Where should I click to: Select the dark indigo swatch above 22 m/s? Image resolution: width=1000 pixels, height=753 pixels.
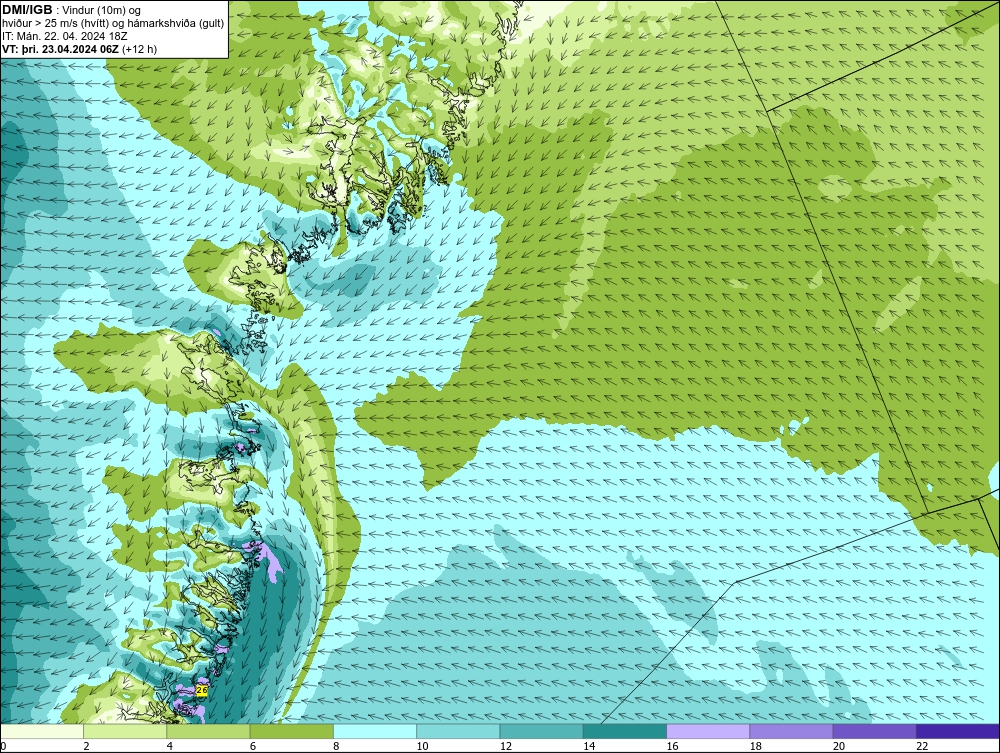coord(957,731)
